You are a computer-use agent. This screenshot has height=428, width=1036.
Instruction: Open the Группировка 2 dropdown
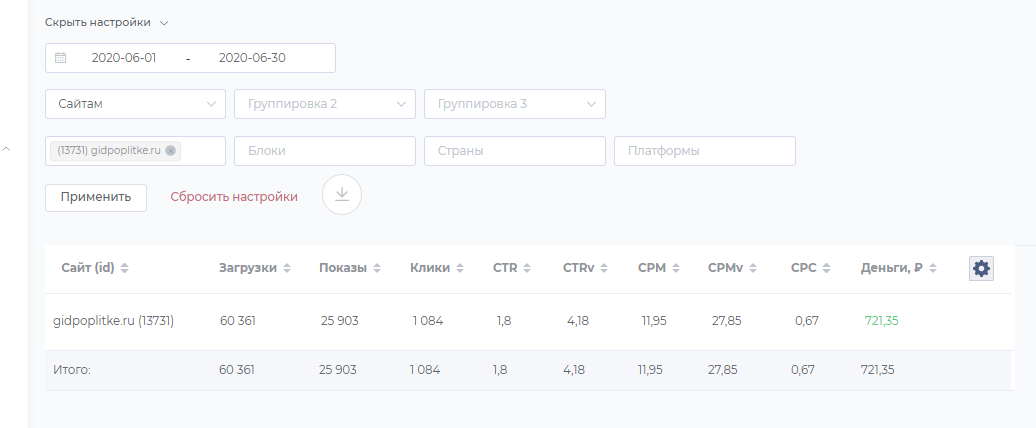pos(325,103)
